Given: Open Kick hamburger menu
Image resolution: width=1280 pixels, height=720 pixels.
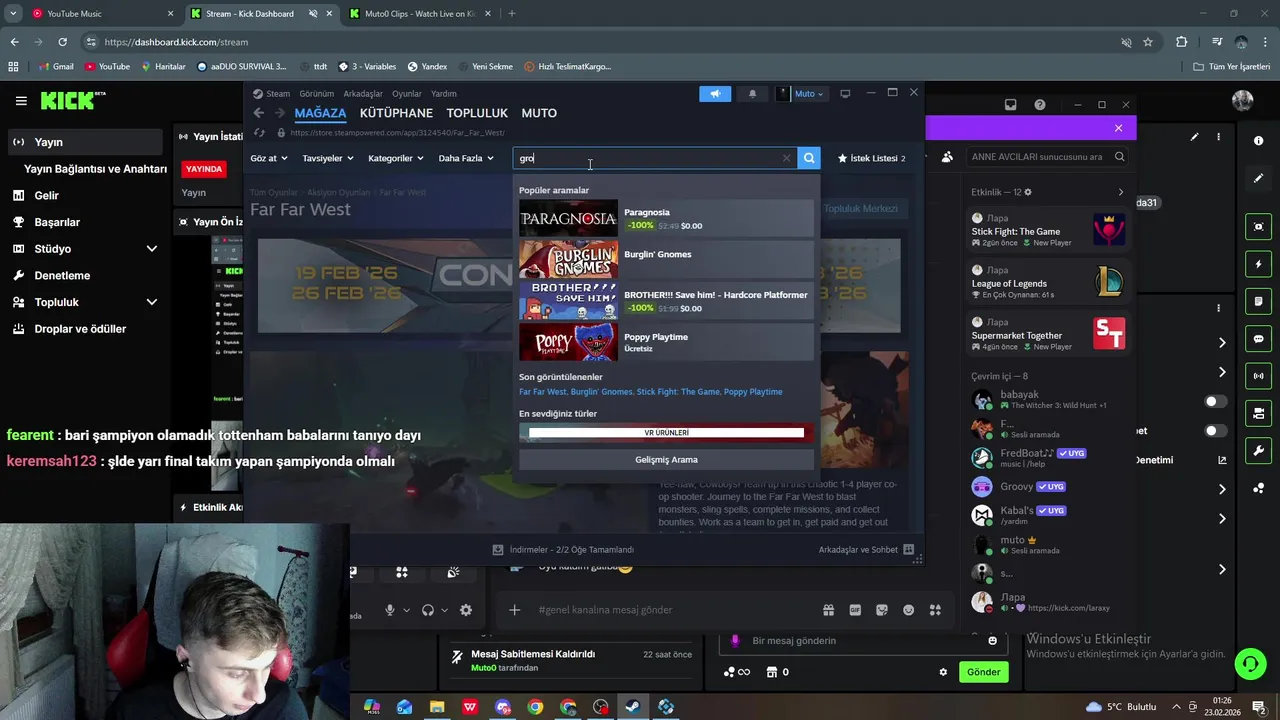Looking at the screenshot, I should 21,101.
